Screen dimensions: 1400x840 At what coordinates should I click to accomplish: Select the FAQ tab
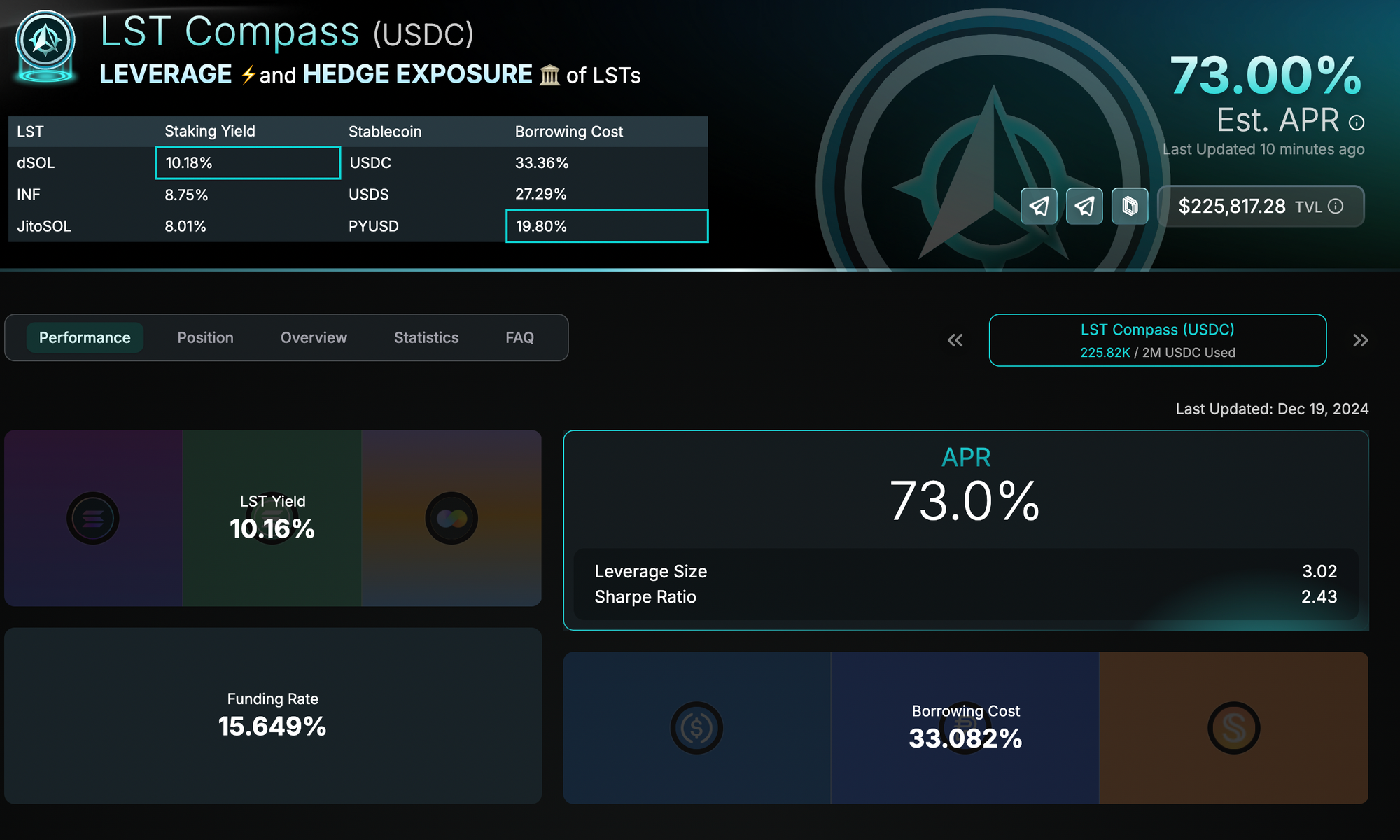click(519, 337)
